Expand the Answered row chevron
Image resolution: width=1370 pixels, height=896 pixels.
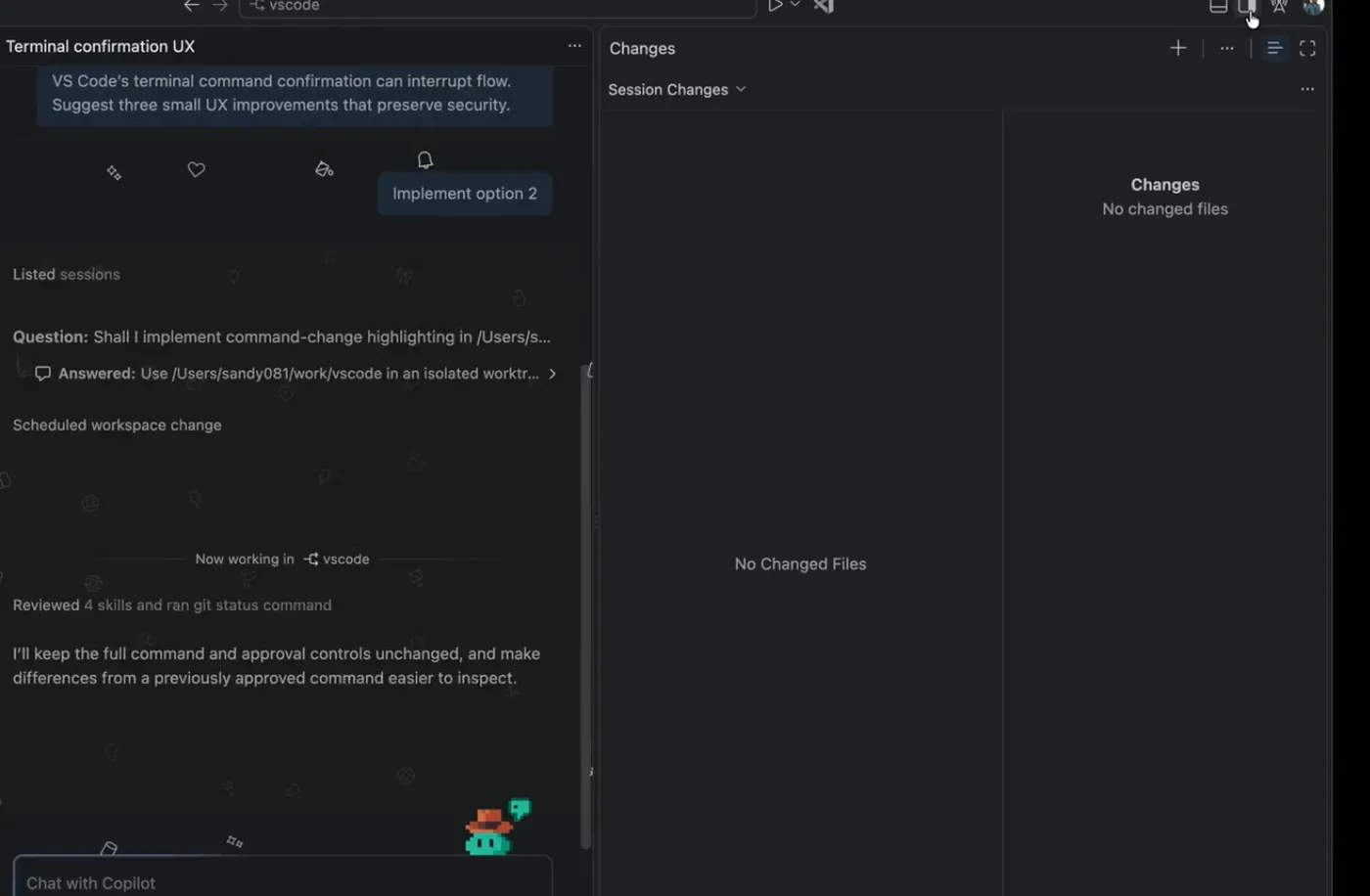point(553,374)
